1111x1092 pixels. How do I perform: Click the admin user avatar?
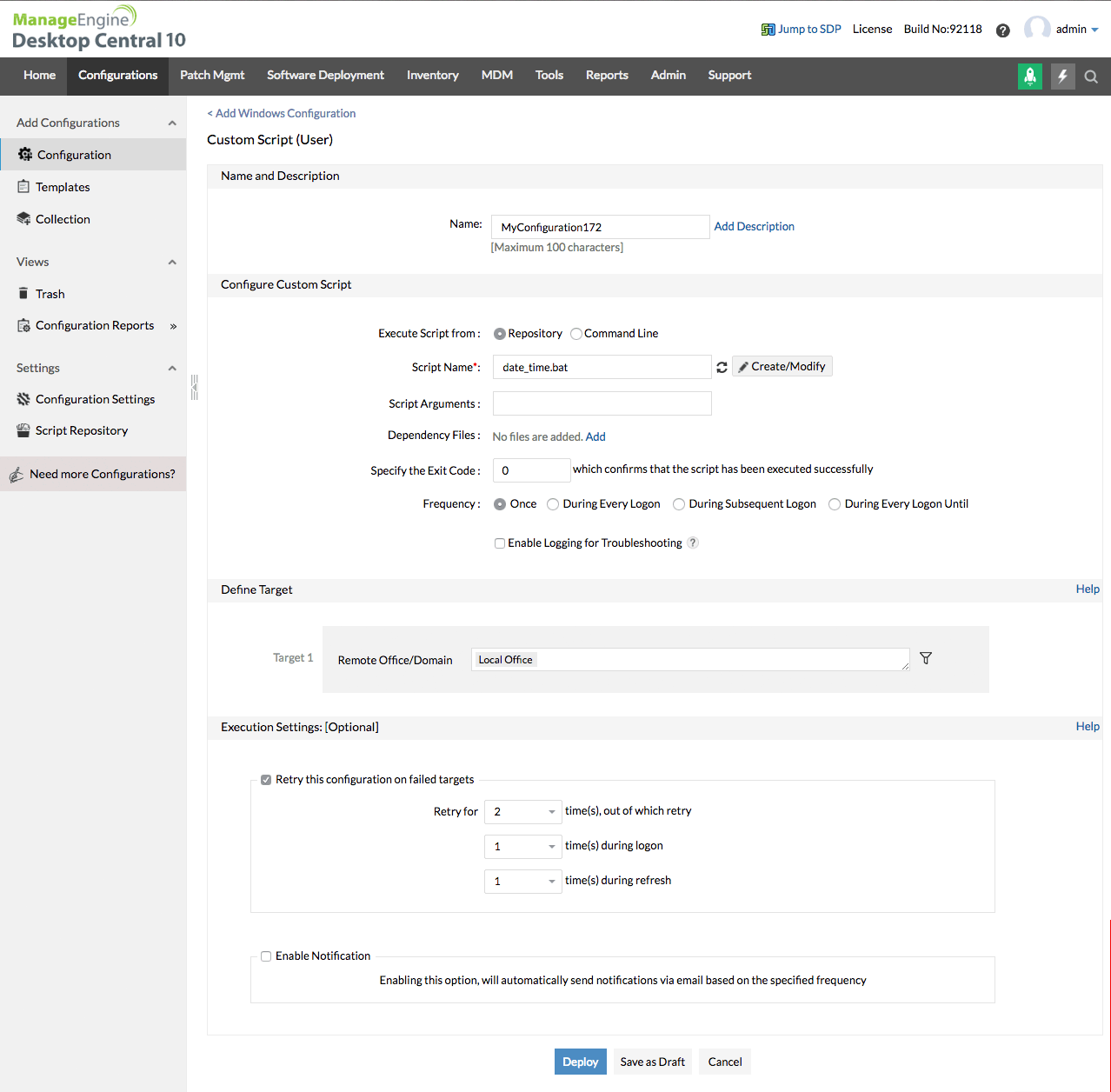tap(1037, 29)
